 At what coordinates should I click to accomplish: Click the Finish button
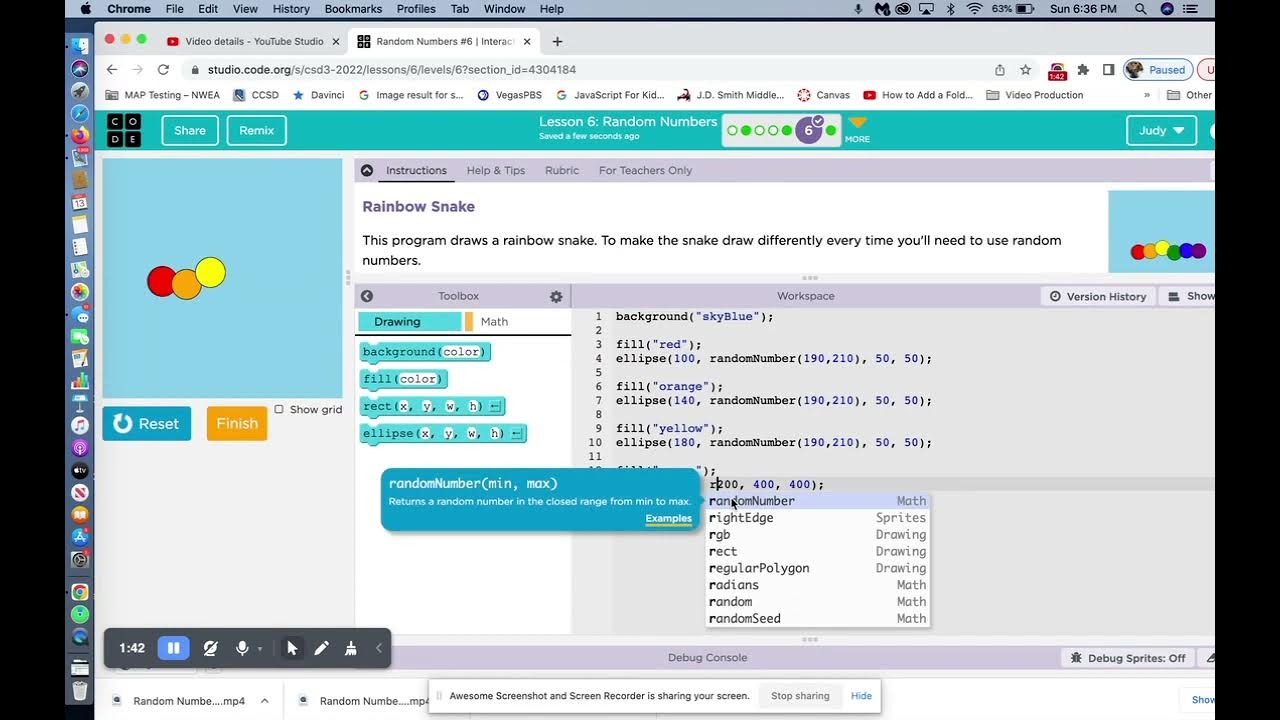click(237, 423)
